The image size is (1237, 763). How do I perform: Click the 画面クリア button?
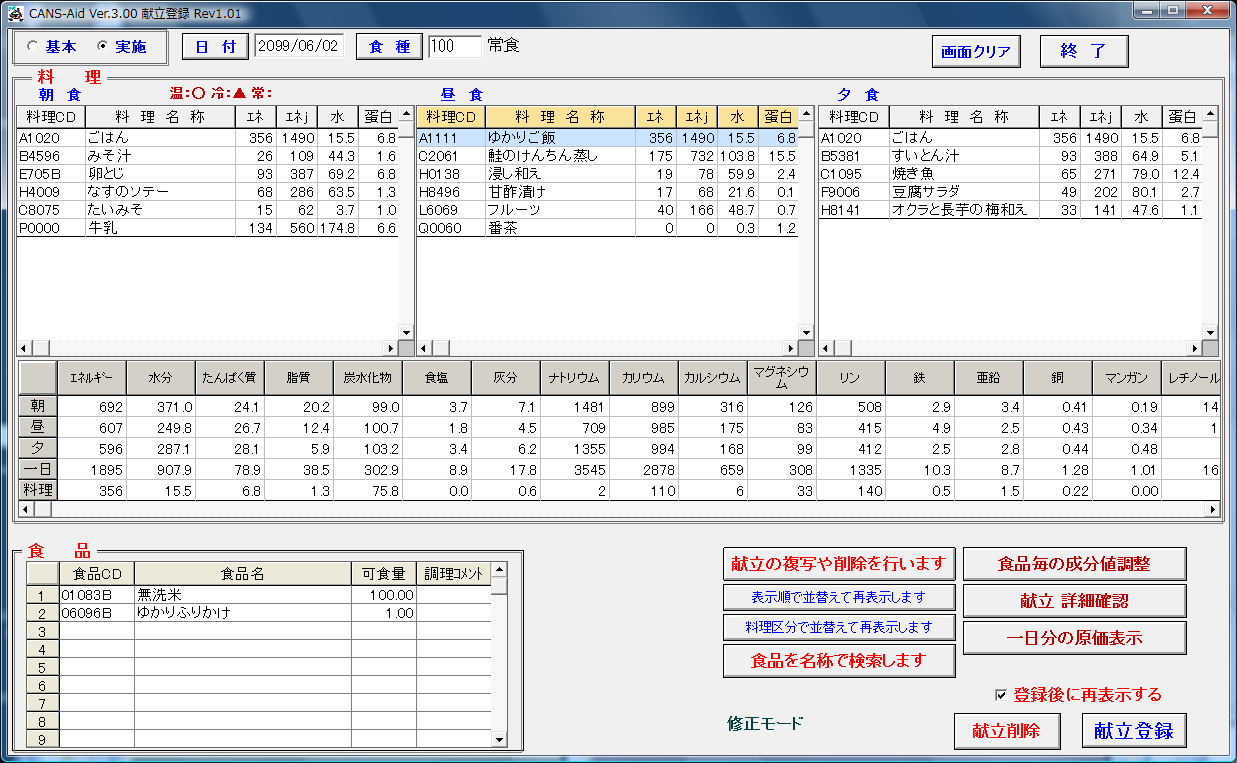click(976, 52)
